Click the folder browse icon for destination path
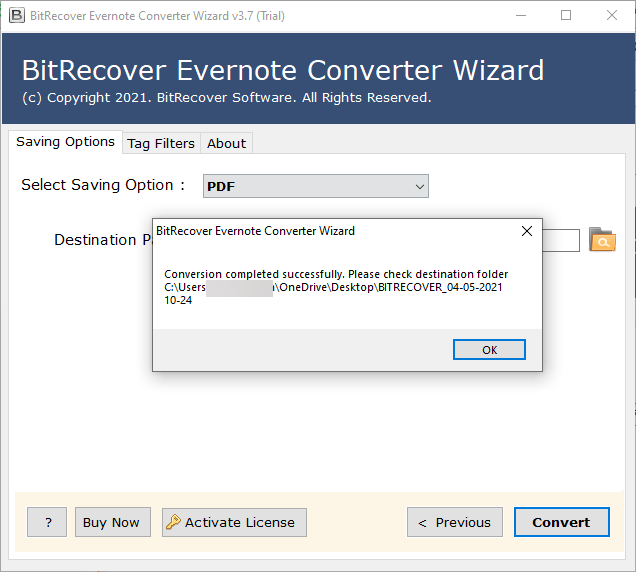Viewport: 636px width, 572px height. pyautogui.click(x=602, y=240)
